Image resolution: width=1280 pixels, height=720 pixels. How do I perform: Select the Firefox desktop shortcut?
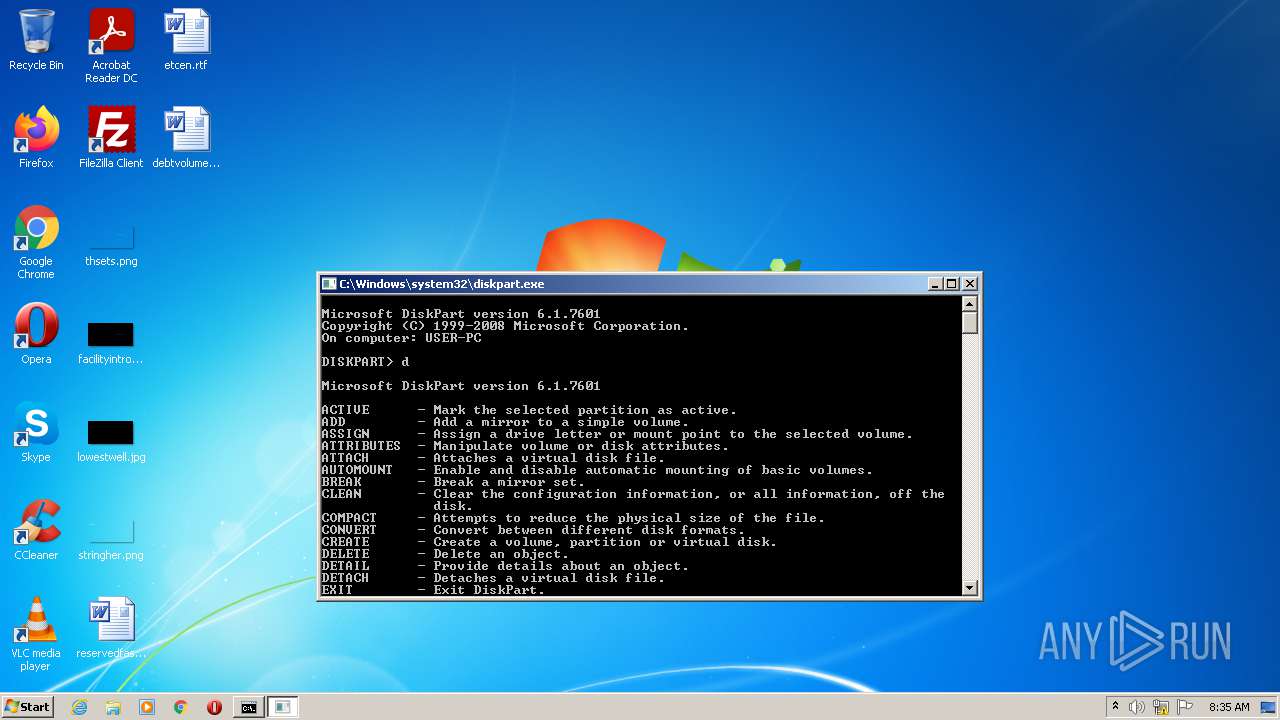[x=36, y=138]
